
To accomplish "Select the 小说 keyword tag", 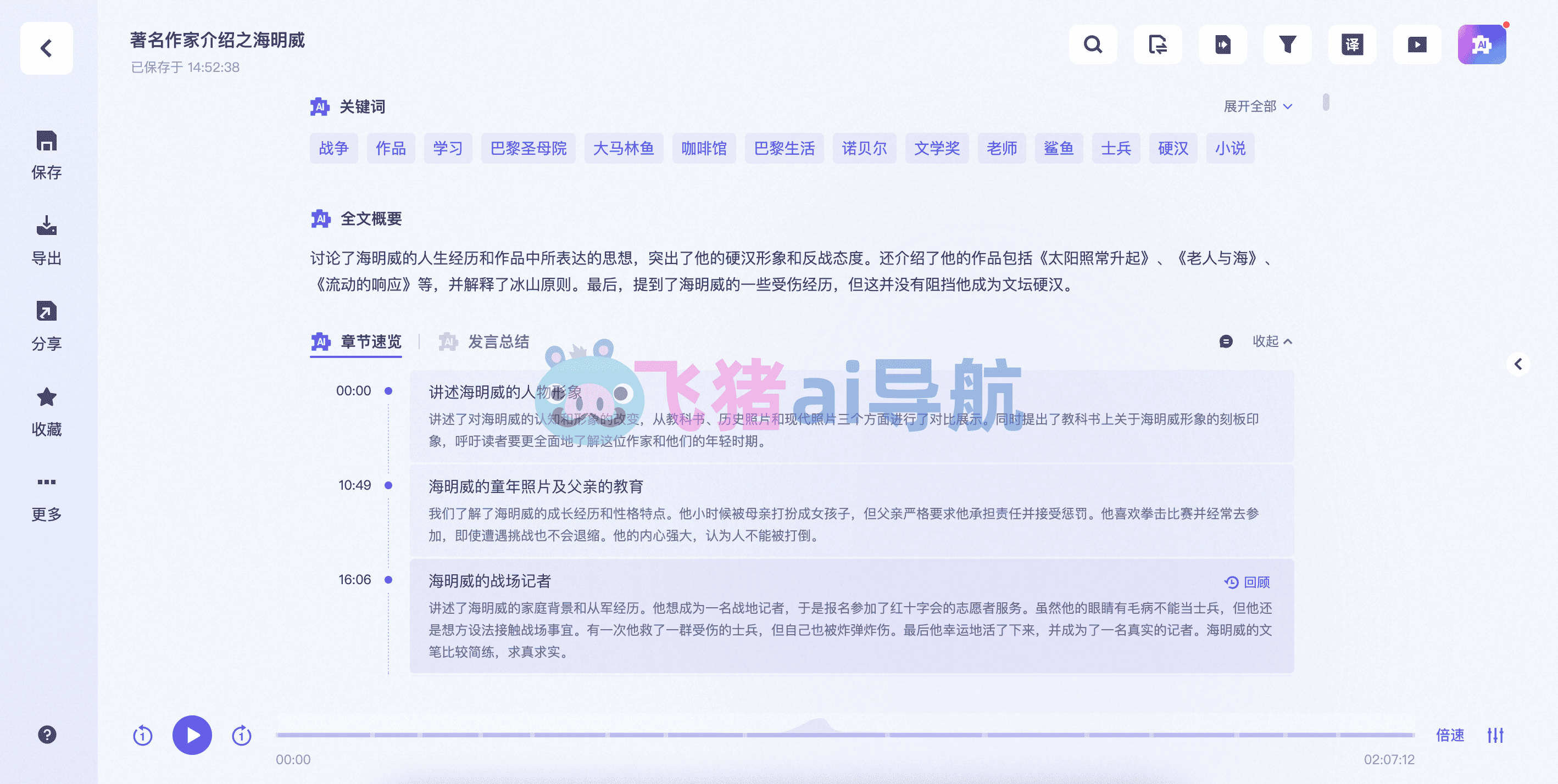I will (x=1230, y=148).
